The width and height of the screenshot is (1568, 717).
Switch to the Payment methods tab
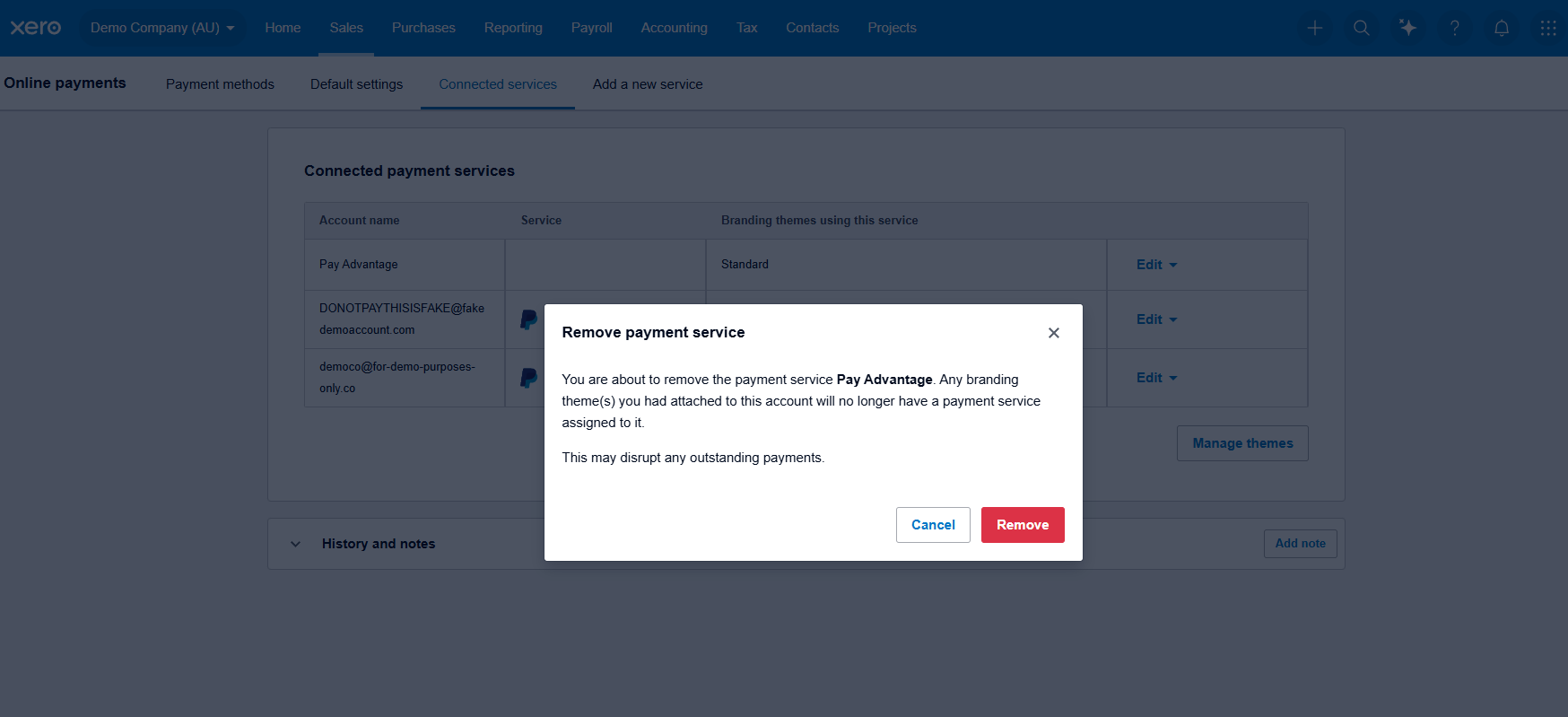pos(220,84)
